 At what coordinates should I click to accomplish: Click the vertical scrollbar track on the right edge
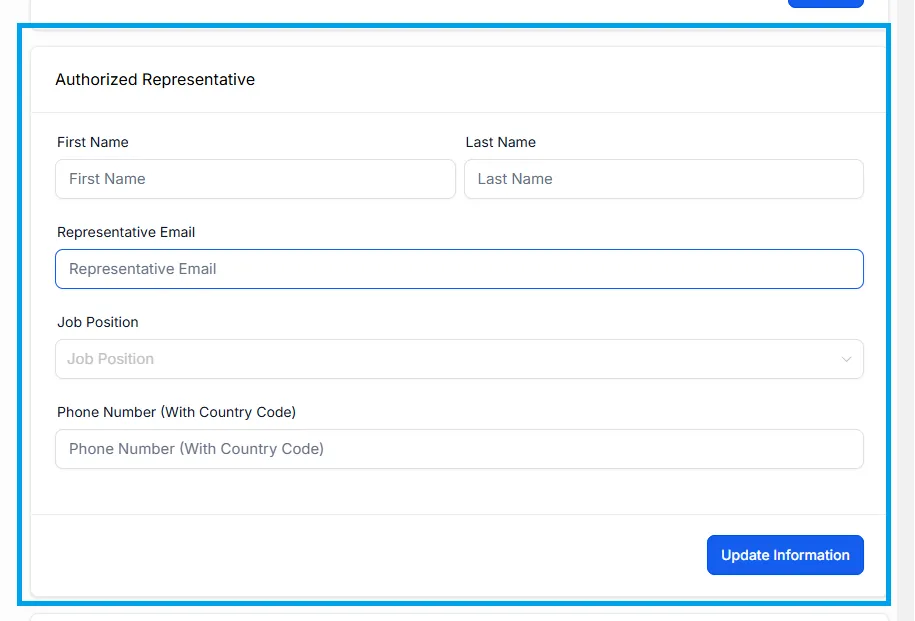pos(906,310)
